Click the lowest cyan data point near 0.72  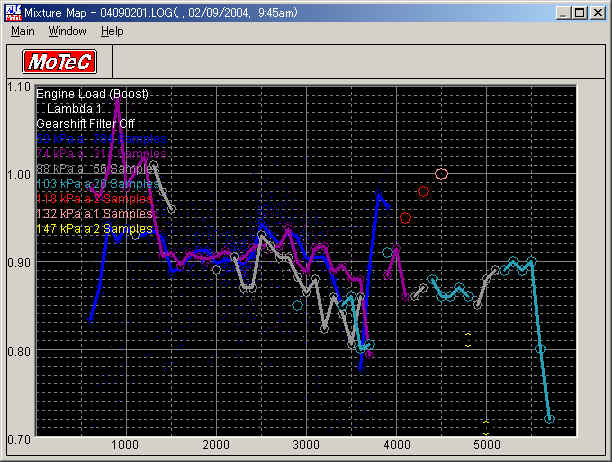point(549,419)
